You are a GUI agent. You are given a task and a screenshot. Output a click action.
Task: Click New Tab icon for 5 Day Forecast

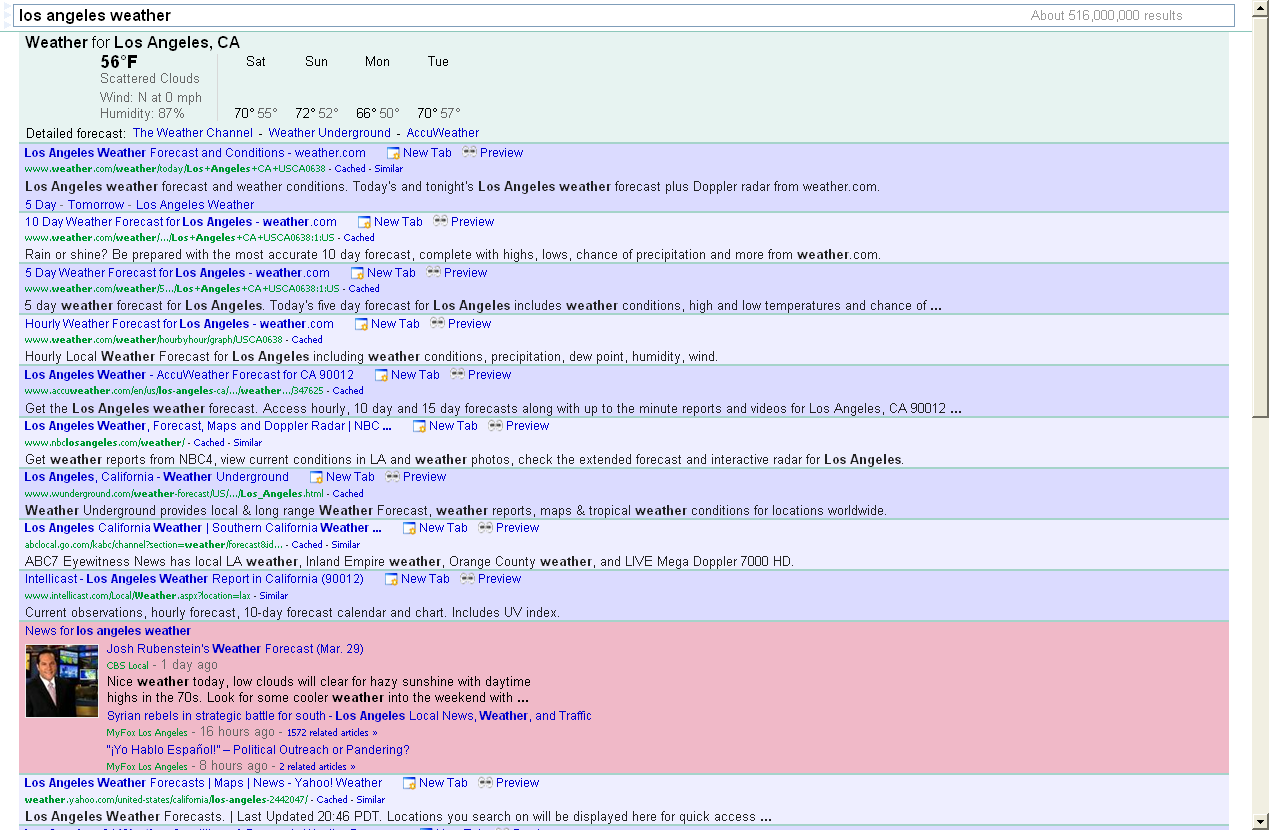(357, 273)
